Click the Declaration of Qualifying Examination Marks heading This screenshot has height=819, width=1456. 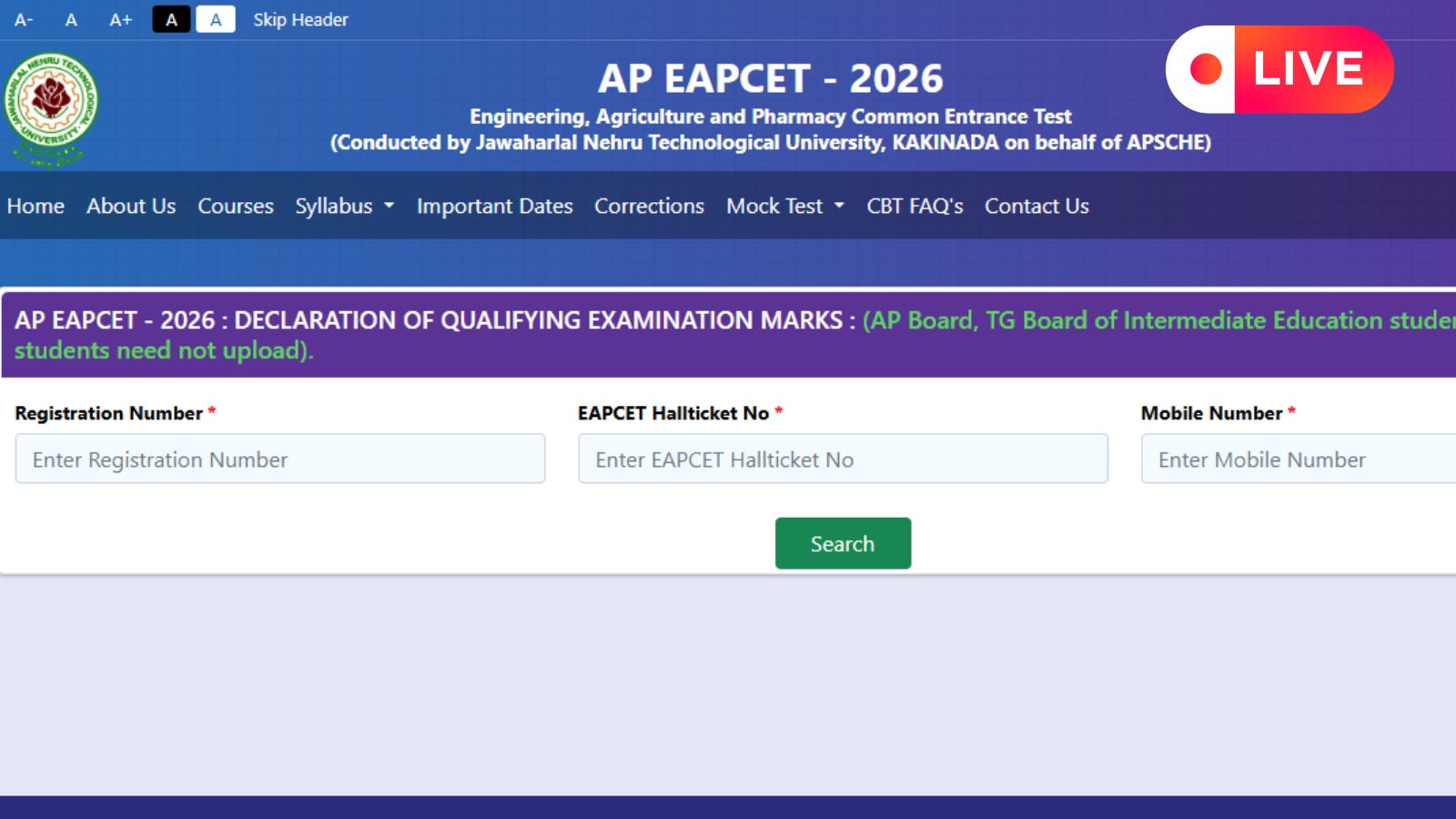(x=435, y=320)
